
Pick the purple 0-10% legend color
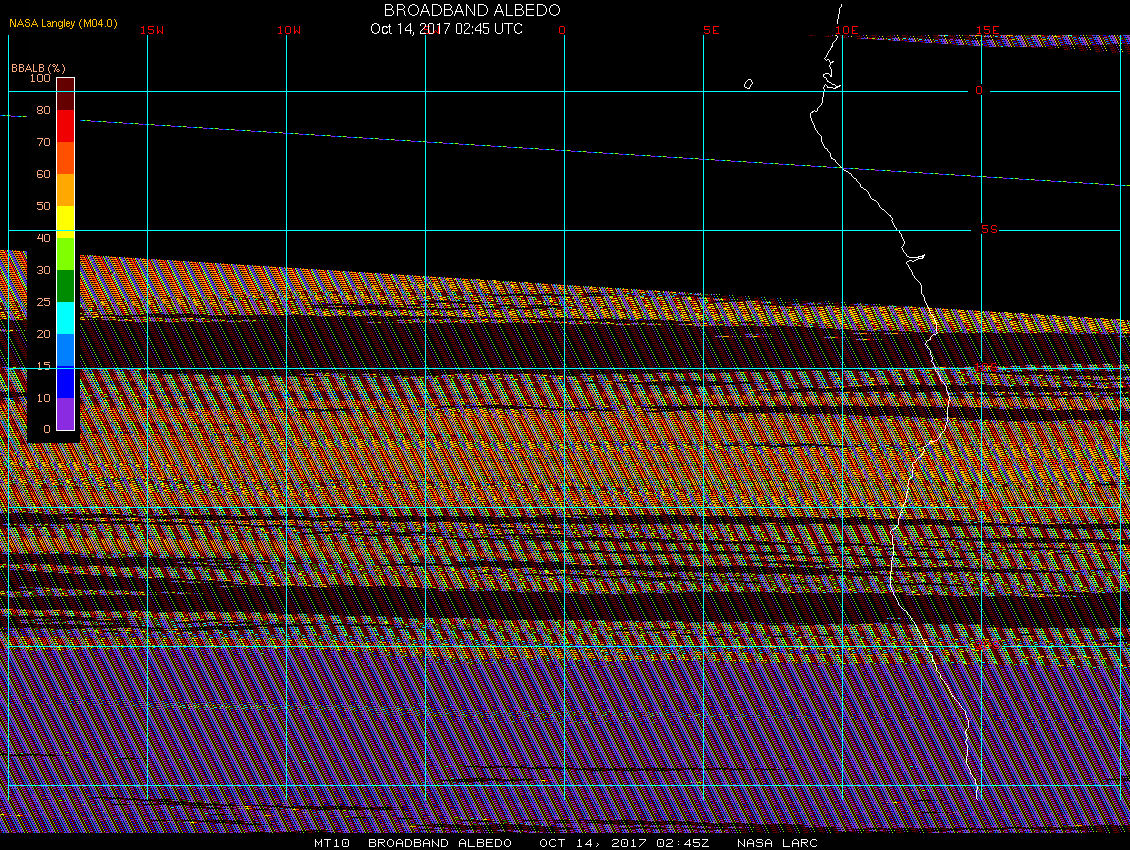(65, 414)
